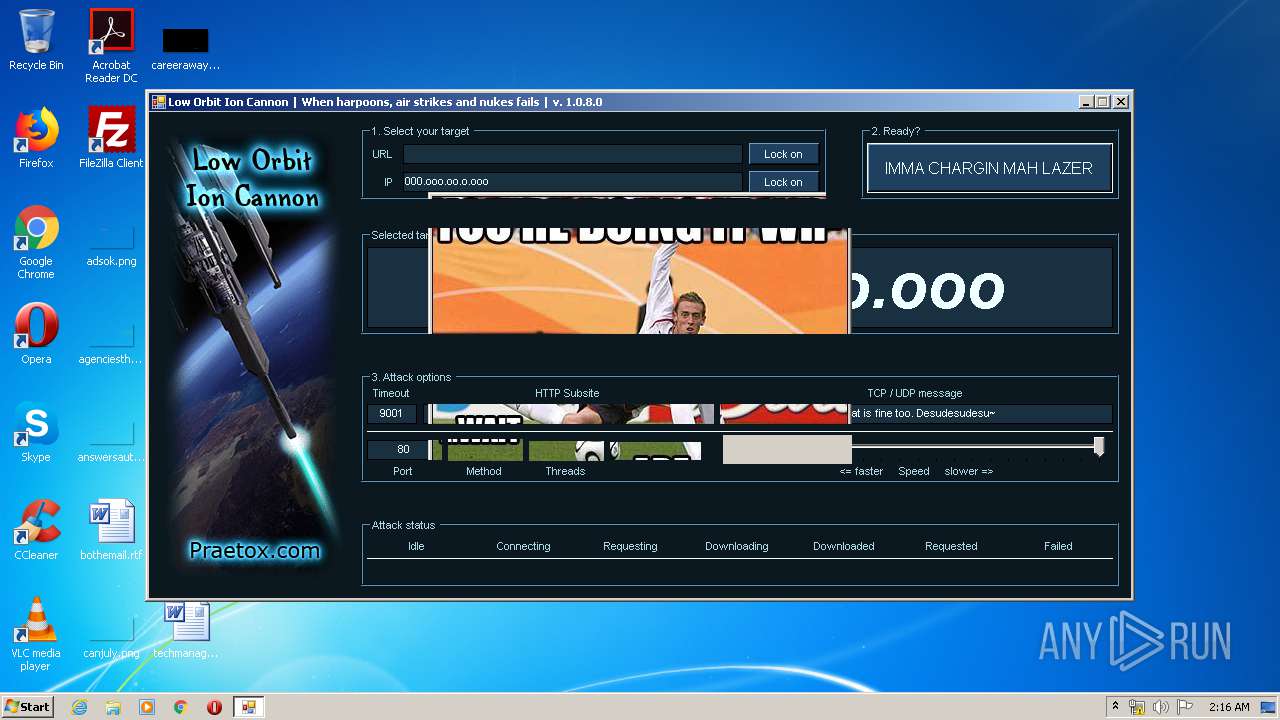Lock on to the URL target
Viewport: 1280px width, 720px height.
click(x=783, y=154)
